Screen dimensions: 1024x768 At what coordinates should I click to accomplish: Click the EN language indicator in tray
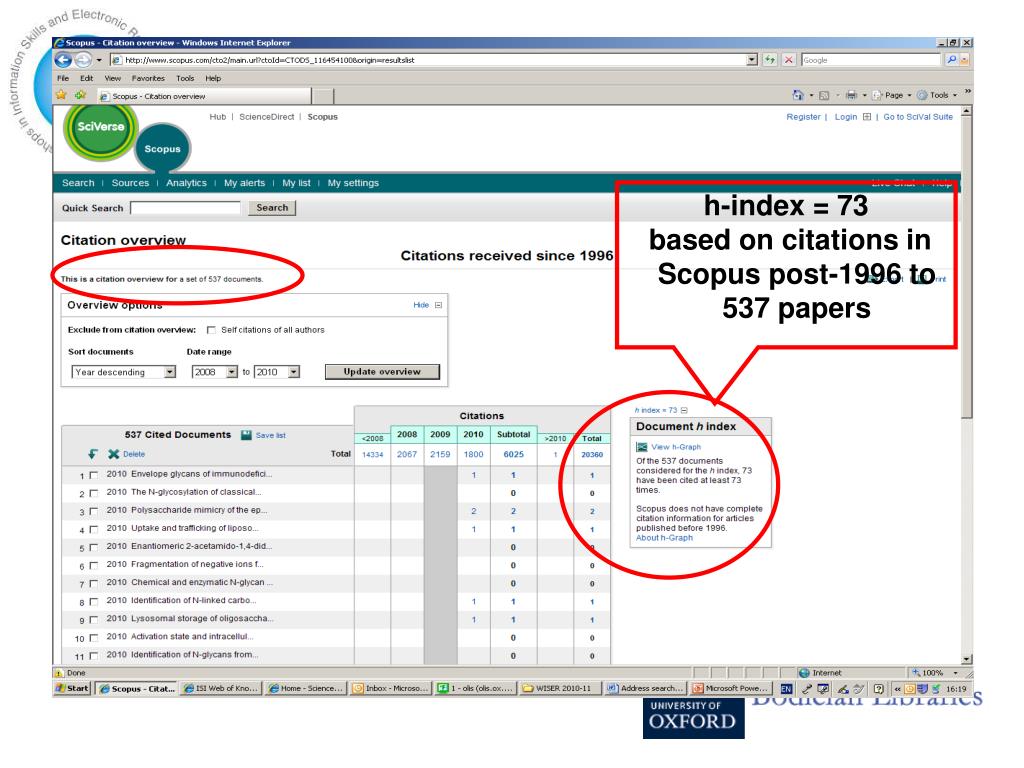click(x=786, y=688)
